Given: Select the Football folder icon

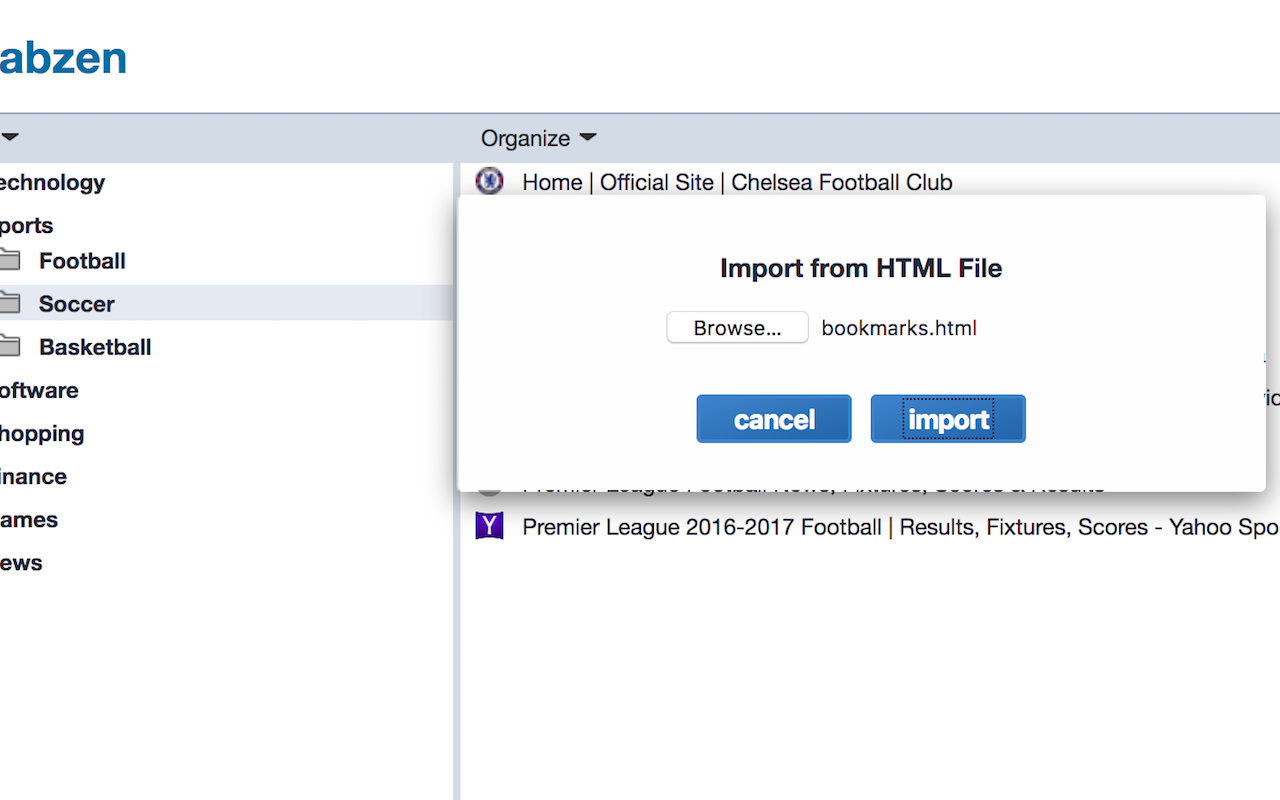Looking at the screenshot, I should click(9, 261).
